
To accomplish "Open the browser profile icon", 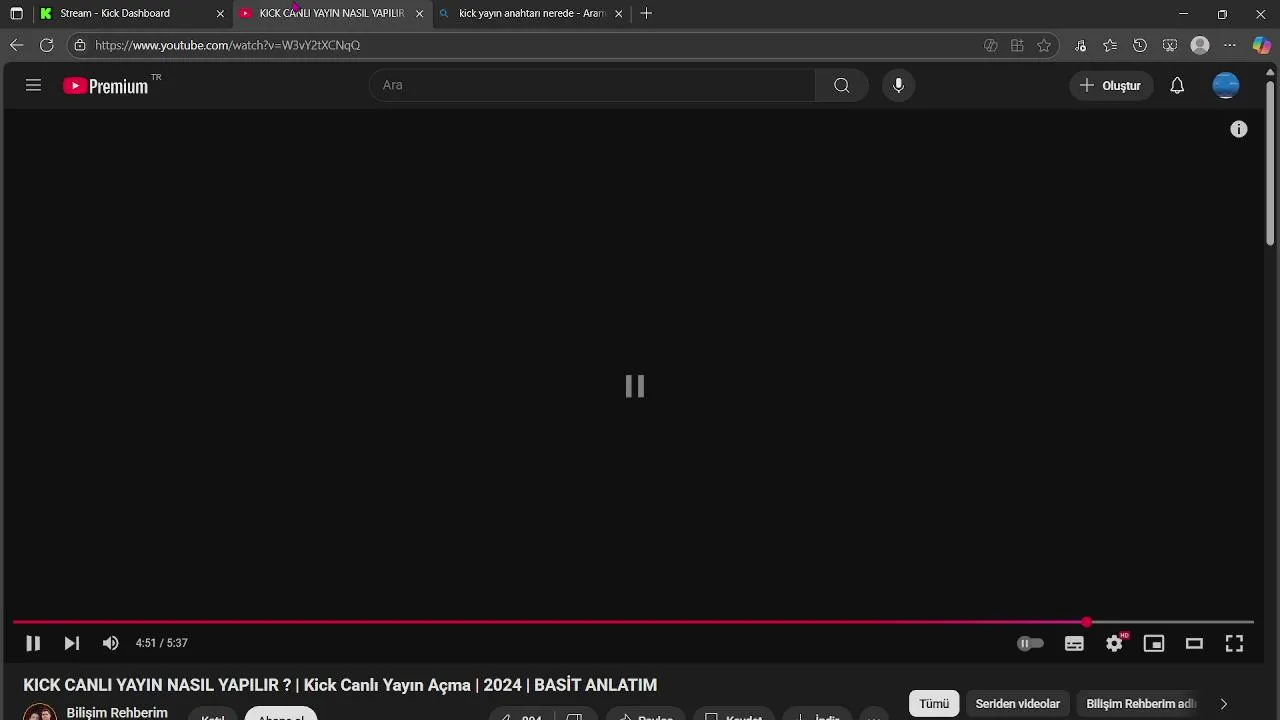I will [x=1201, y=45].
